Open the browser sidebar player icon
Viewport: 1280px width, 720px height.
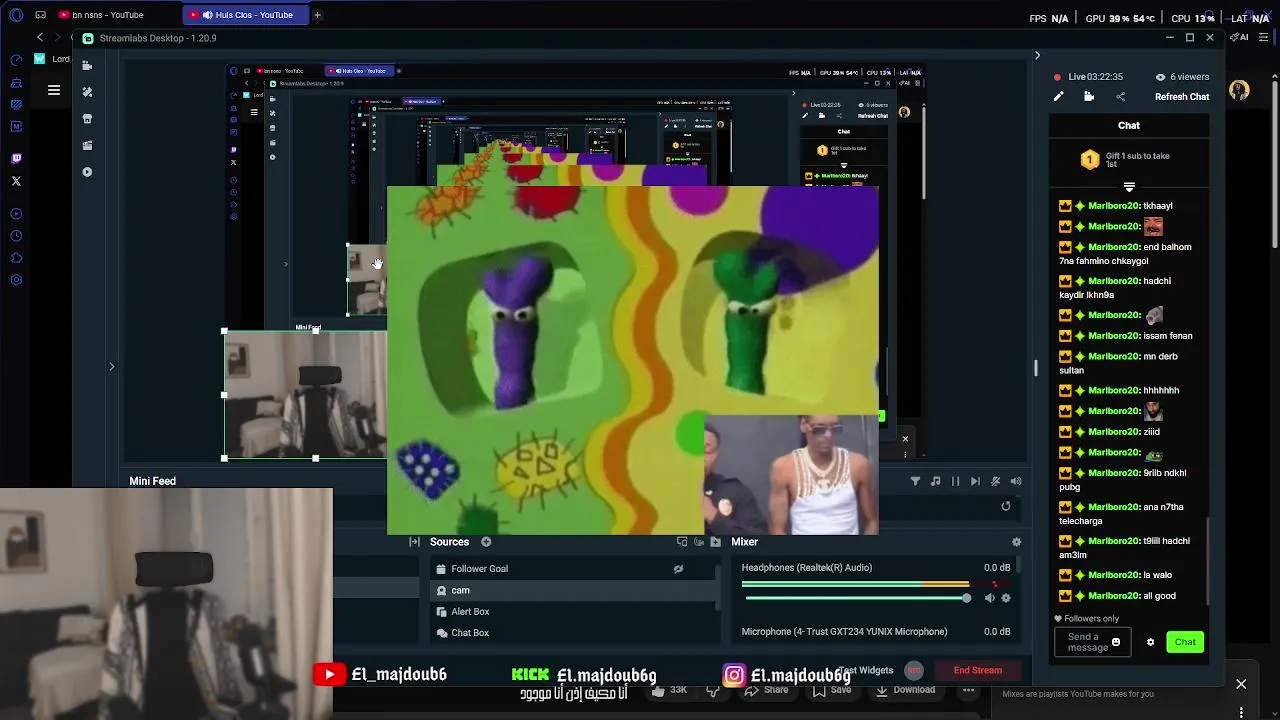point(16,214)
